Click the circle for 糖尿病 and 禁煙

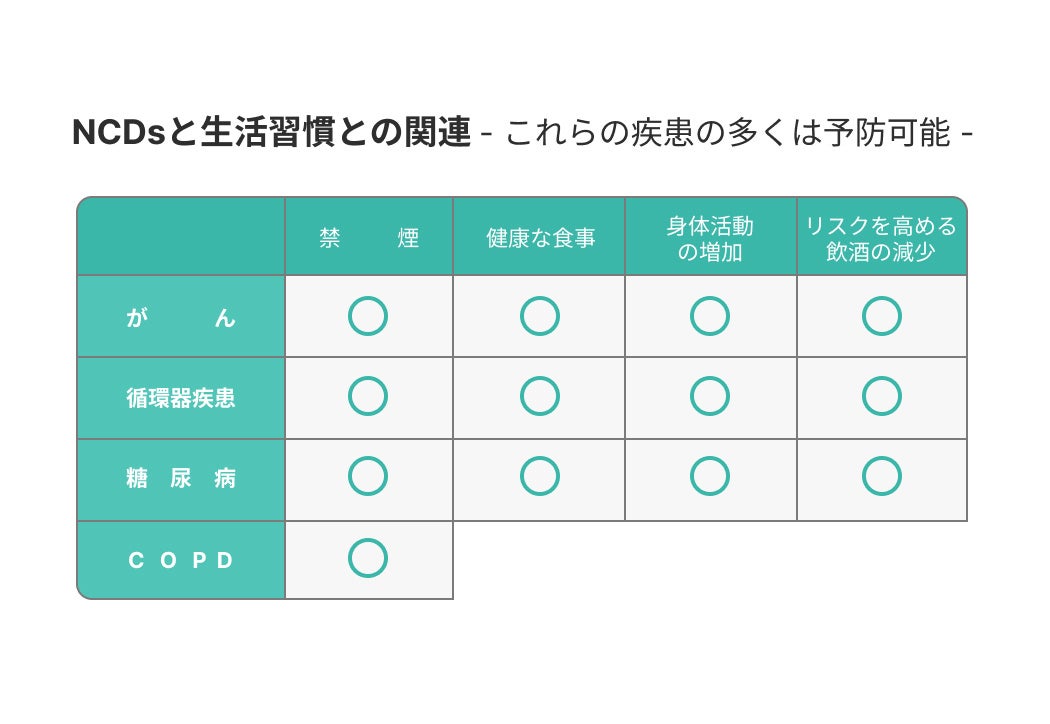pyautogui.click(x=368, y=477)
